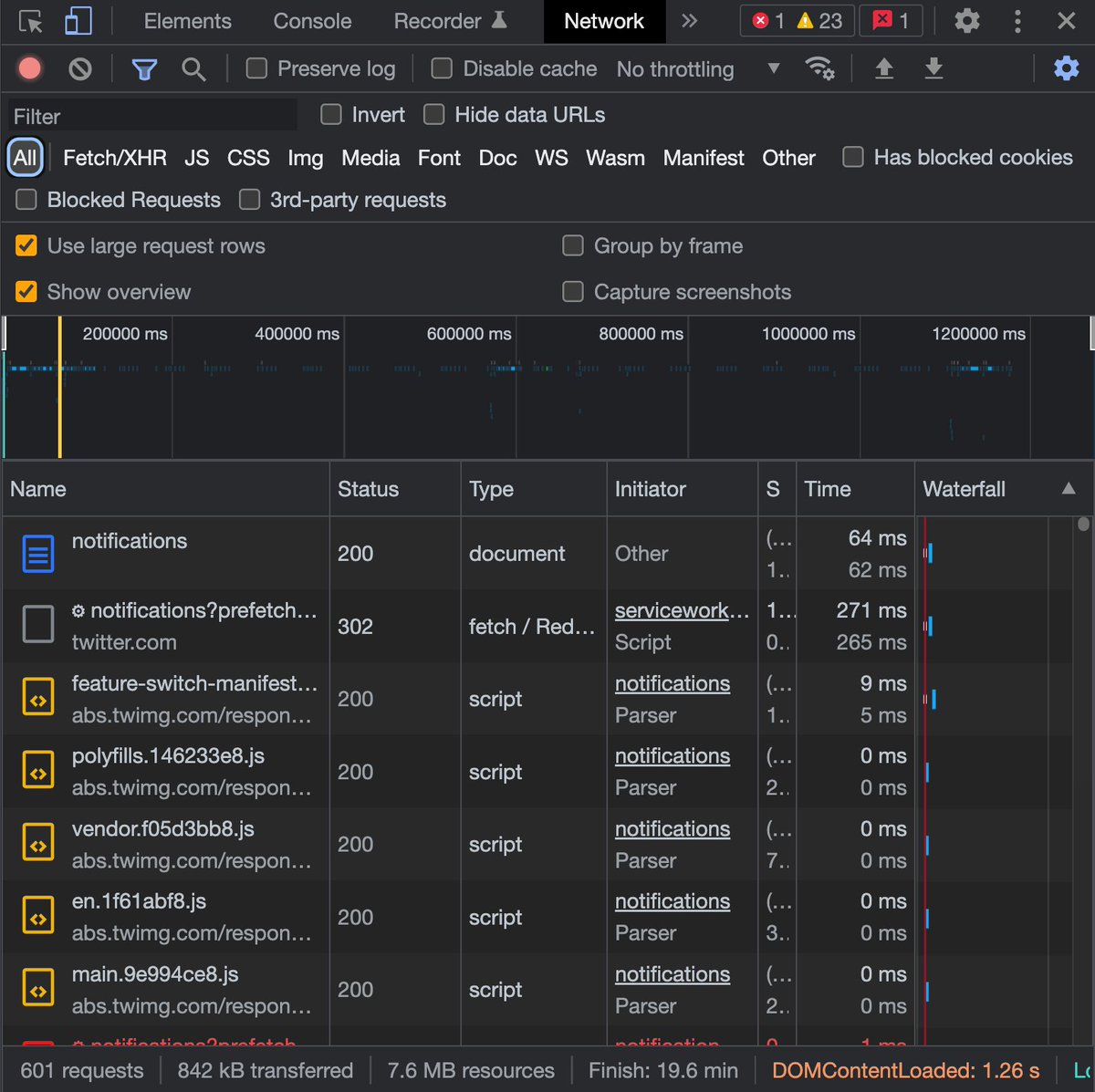Click into the Filter text field
Image resolution: width=1095 pixels, height=1092 pixels.
tap(152, 116)
